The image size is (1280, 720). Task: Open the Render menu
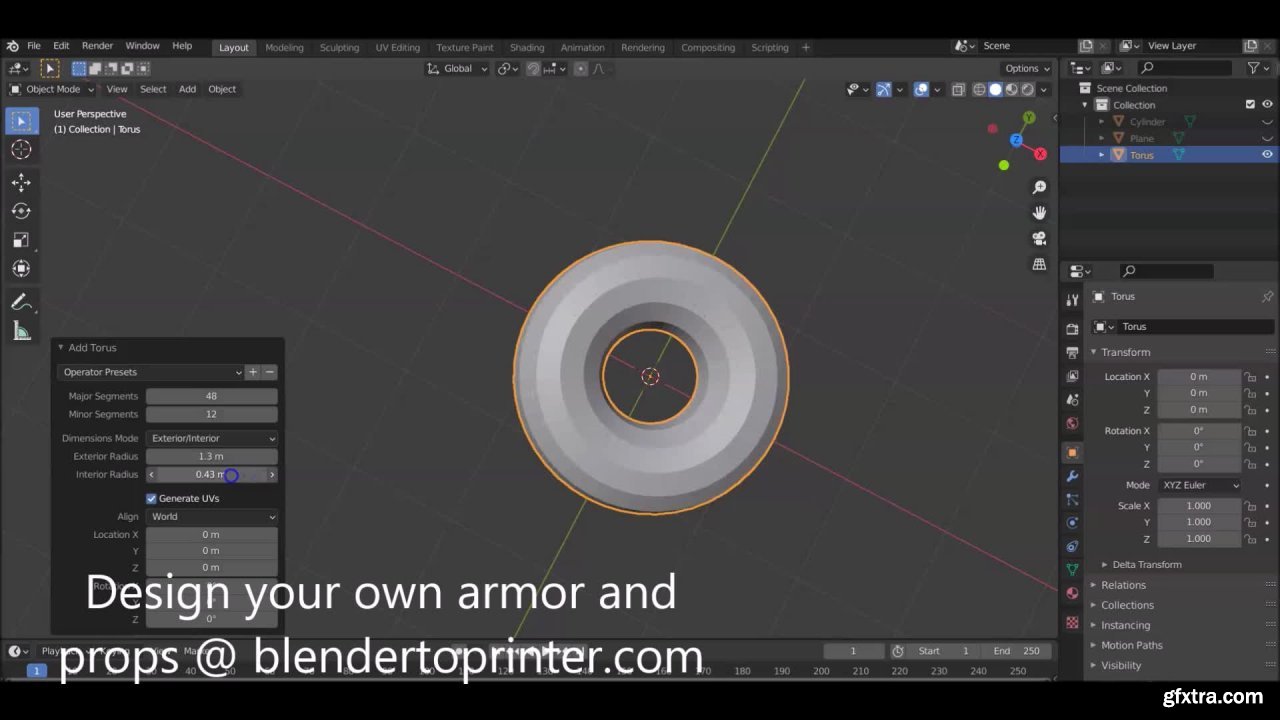pos(97,46)
